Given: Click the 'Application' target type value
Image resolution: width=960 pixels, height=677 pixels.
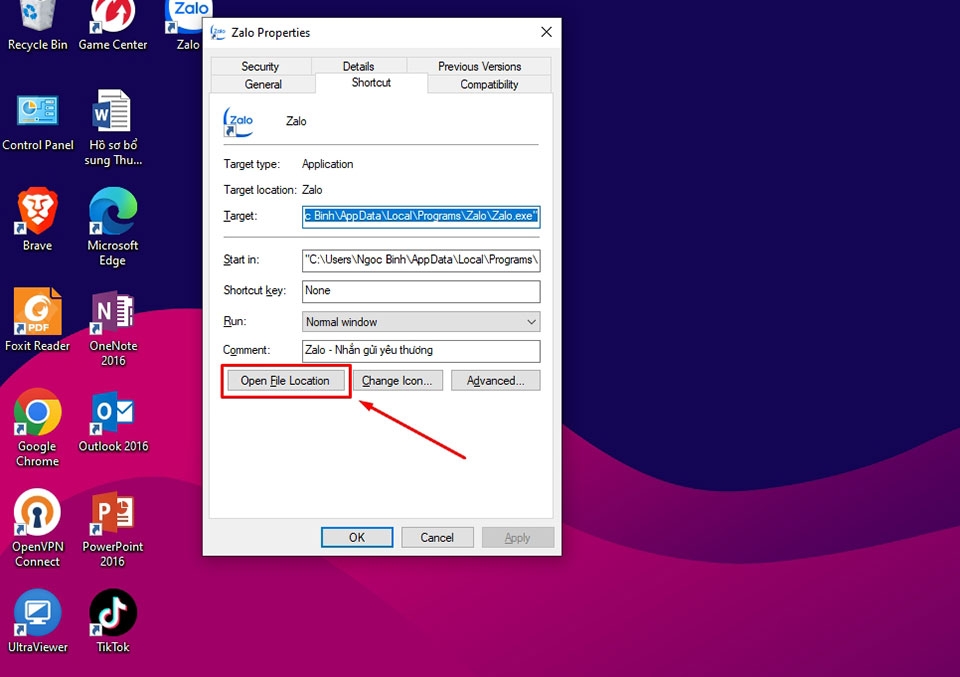Looking at the screenshot, I should tap(328, 164).
